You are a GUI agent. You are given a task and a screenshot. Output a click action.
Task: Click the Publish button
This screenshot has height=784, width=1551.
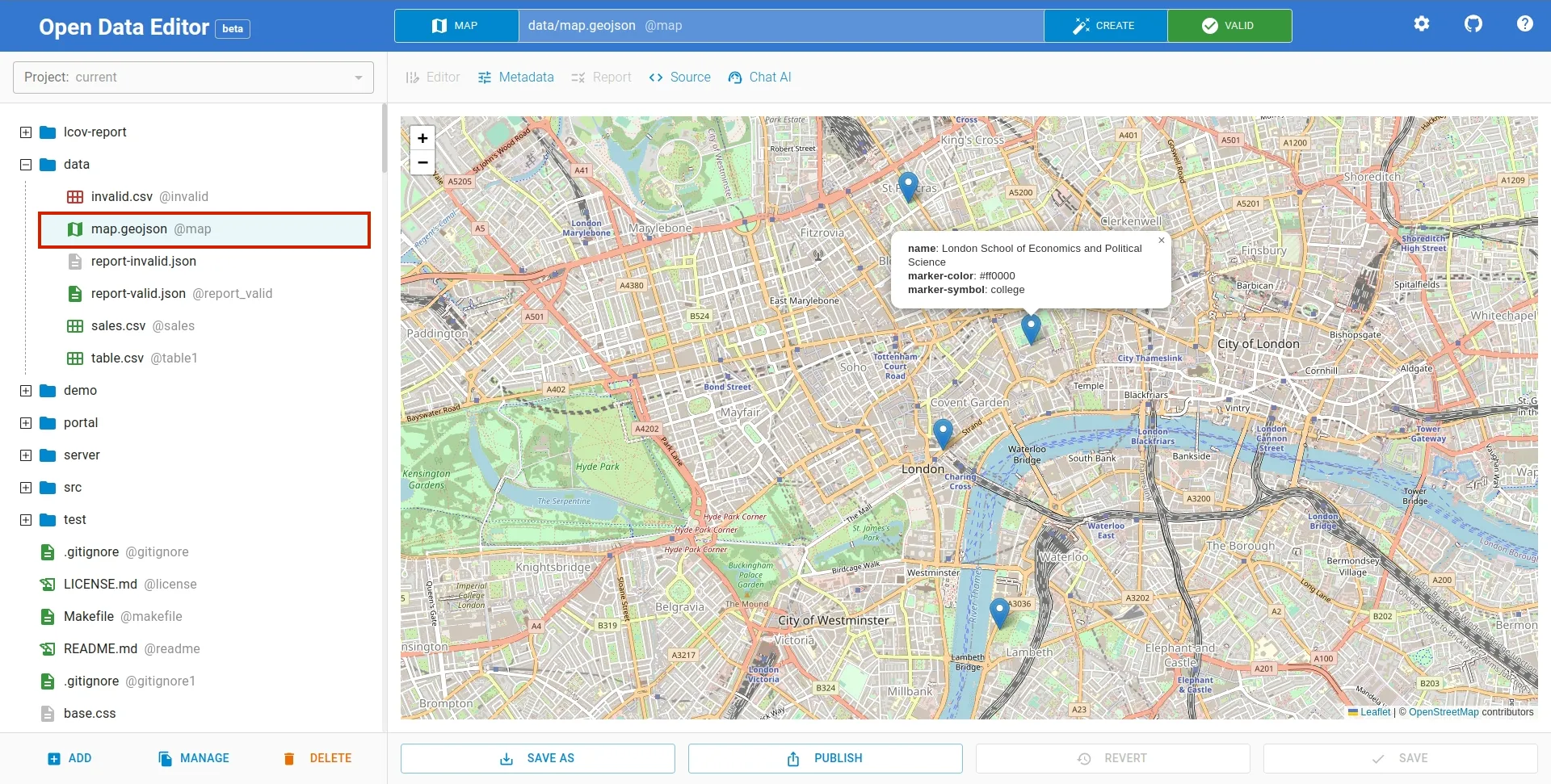(x=825, y=758)
